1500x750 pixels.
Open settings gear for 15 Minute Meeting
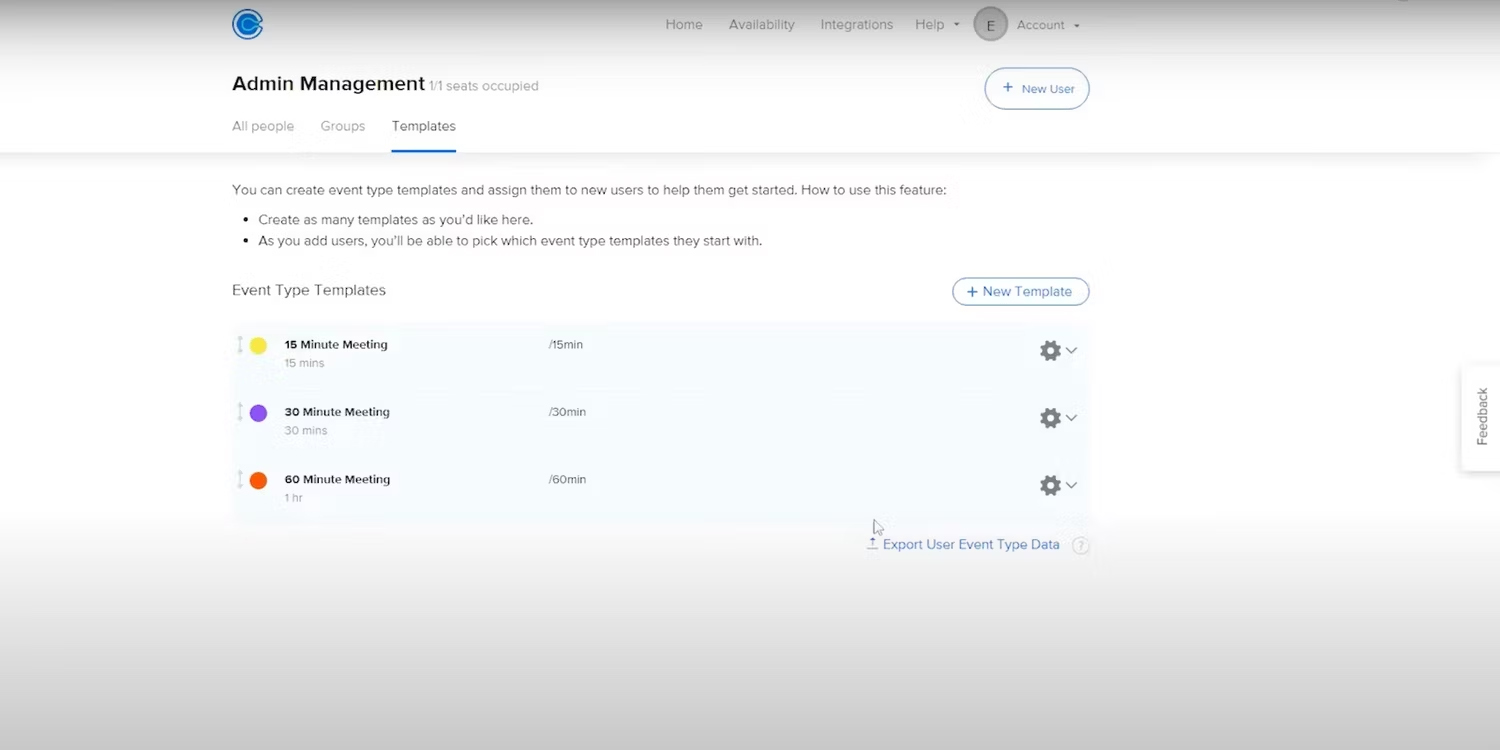(x=1049, y=350)
